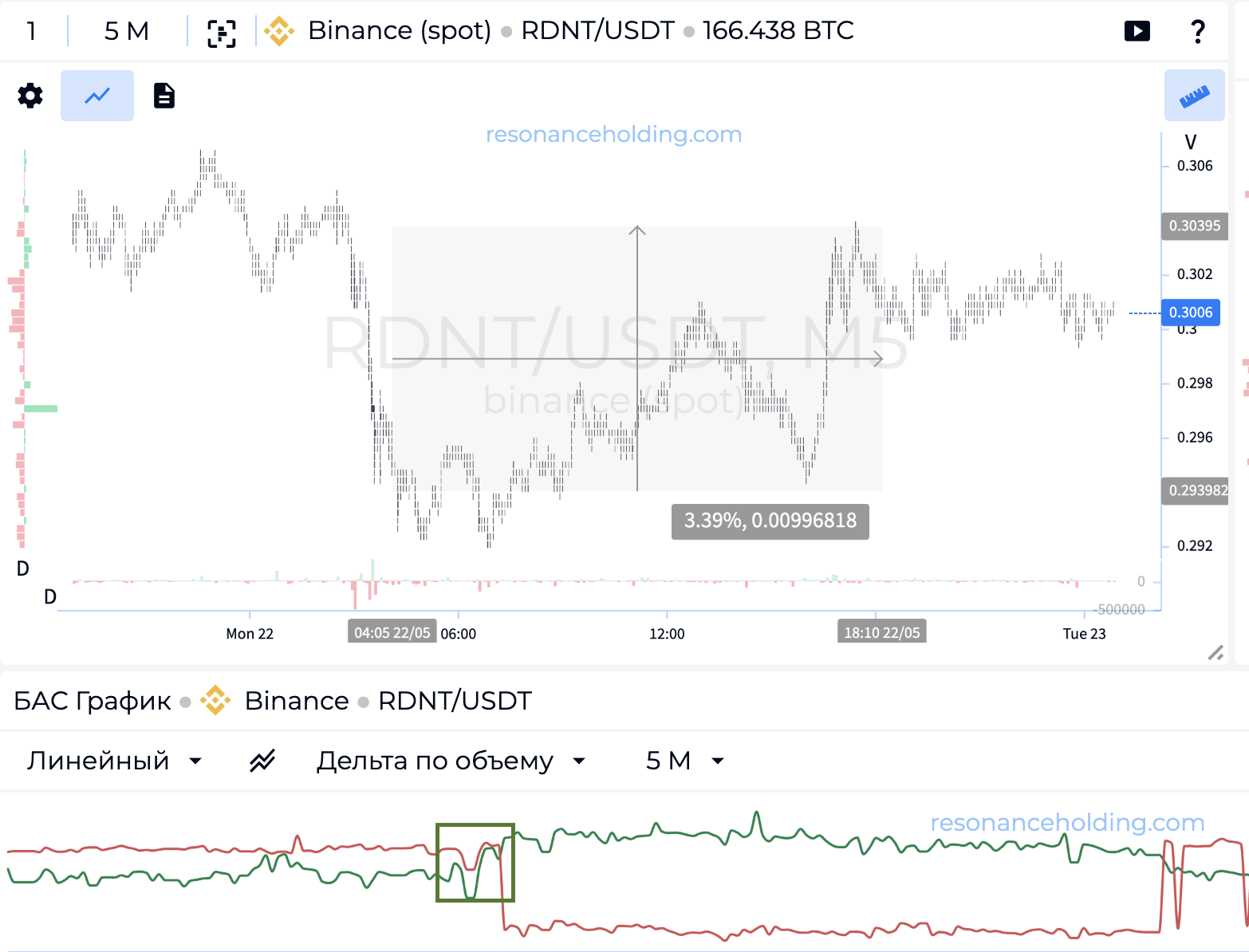Click the -500000 delta axis label

[1121, 609]
